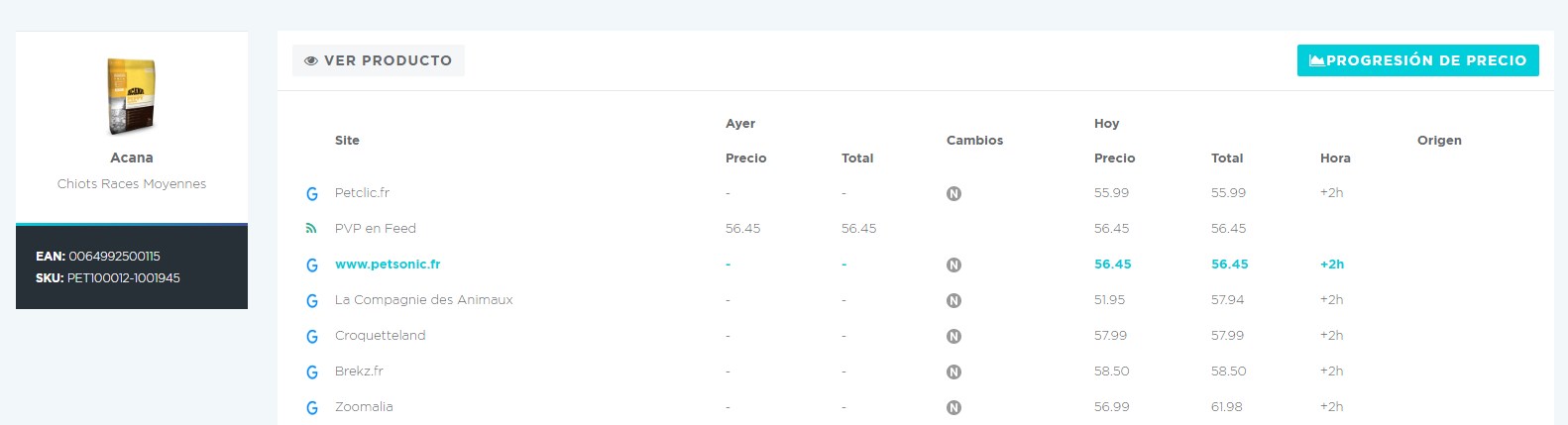
Task: Select the PVP en Feed row name
Action: point(376,229)
